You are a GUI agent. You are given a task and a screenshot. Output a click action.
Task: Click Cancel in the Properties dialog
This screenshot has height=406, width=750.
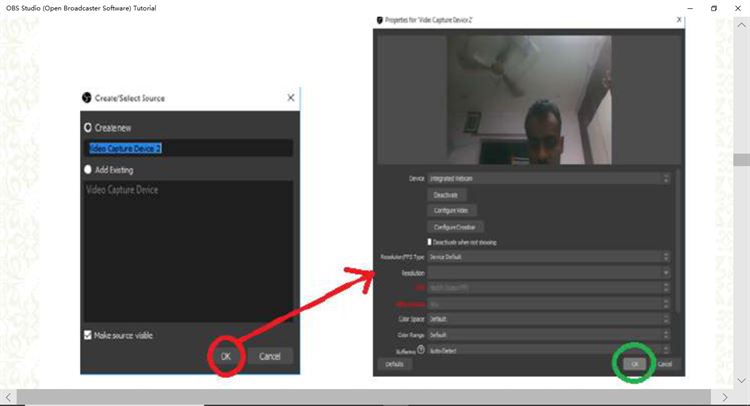(x=665, y=364)
